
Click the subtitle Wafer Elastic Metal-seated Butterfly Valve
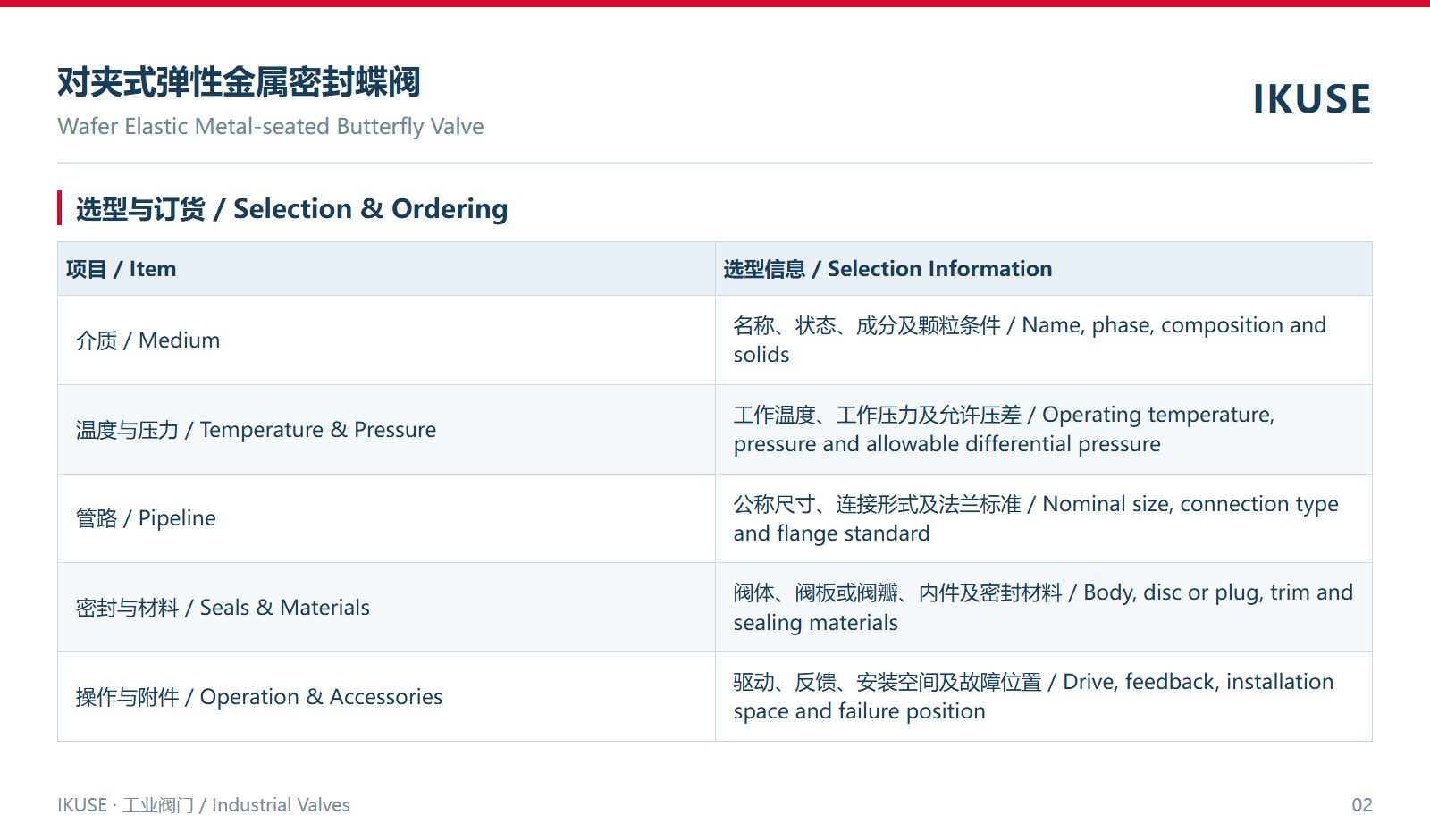[x=271, y=127]
